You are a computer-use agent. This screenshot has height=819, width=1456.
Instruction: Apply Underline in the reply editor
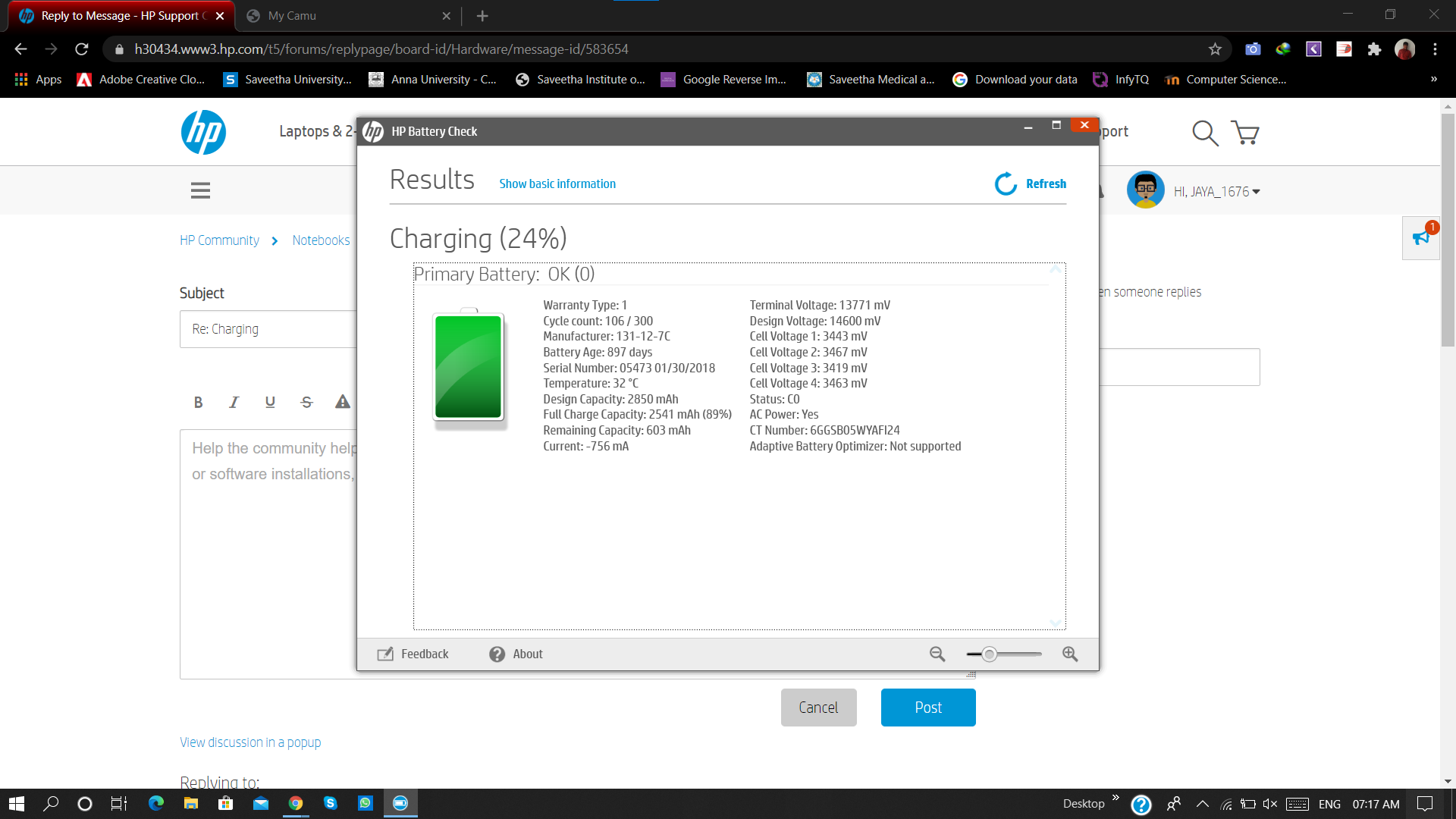tap(270, 403)
